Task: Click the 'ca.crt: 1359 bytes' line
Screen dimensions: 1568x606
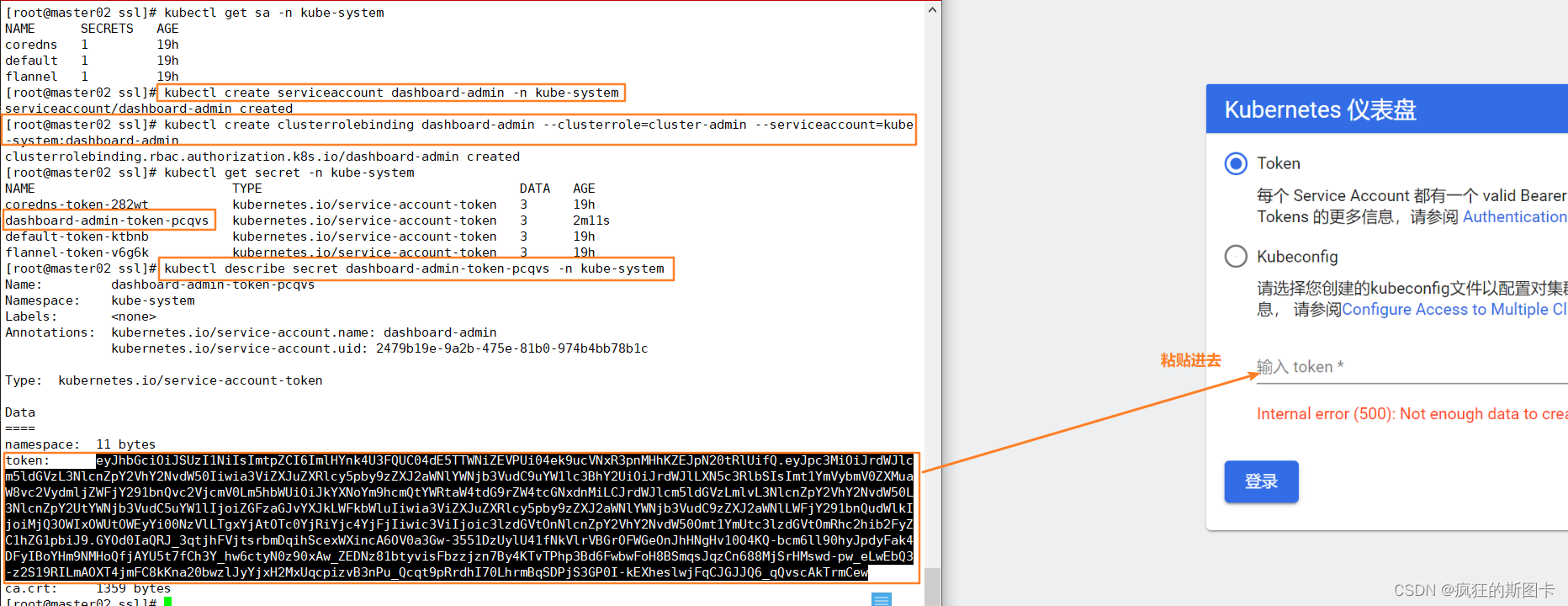Action: (87, 588)
